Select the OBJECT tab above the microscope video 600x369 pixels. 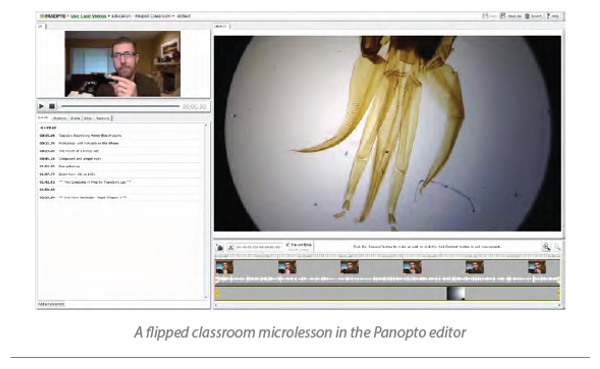pos(221,26)
